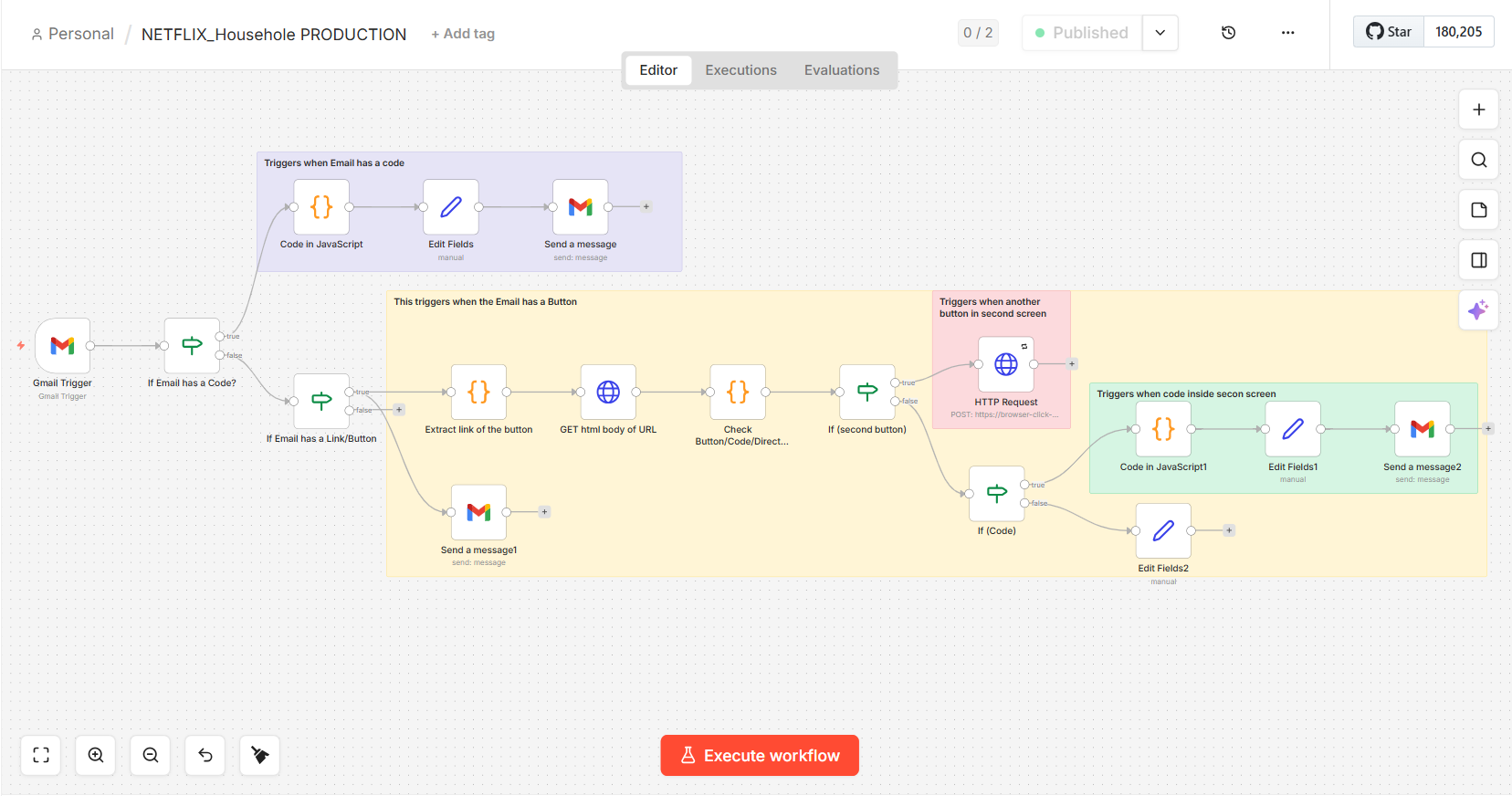Switch to the Executions tab
This screenshot has height=796, width=1512.
740,70
